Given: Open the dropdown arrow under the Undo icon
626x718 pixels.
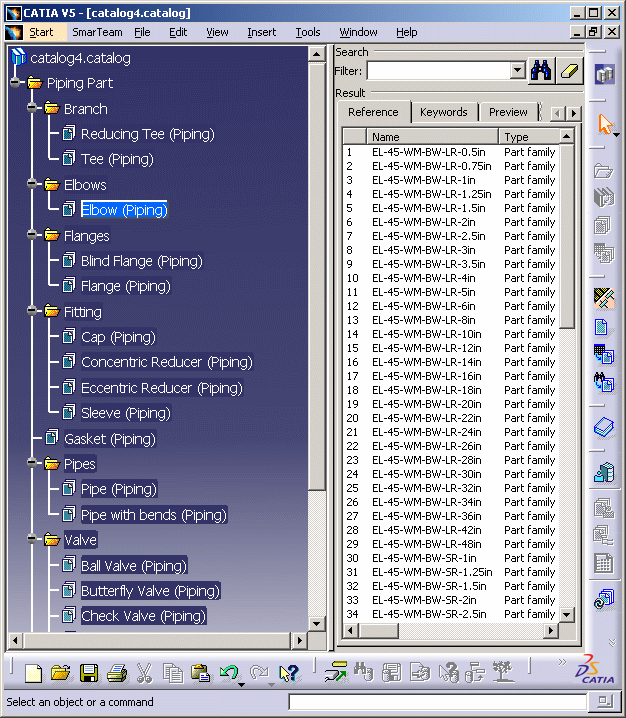Looking at the screenshot, I should point(241,685).
